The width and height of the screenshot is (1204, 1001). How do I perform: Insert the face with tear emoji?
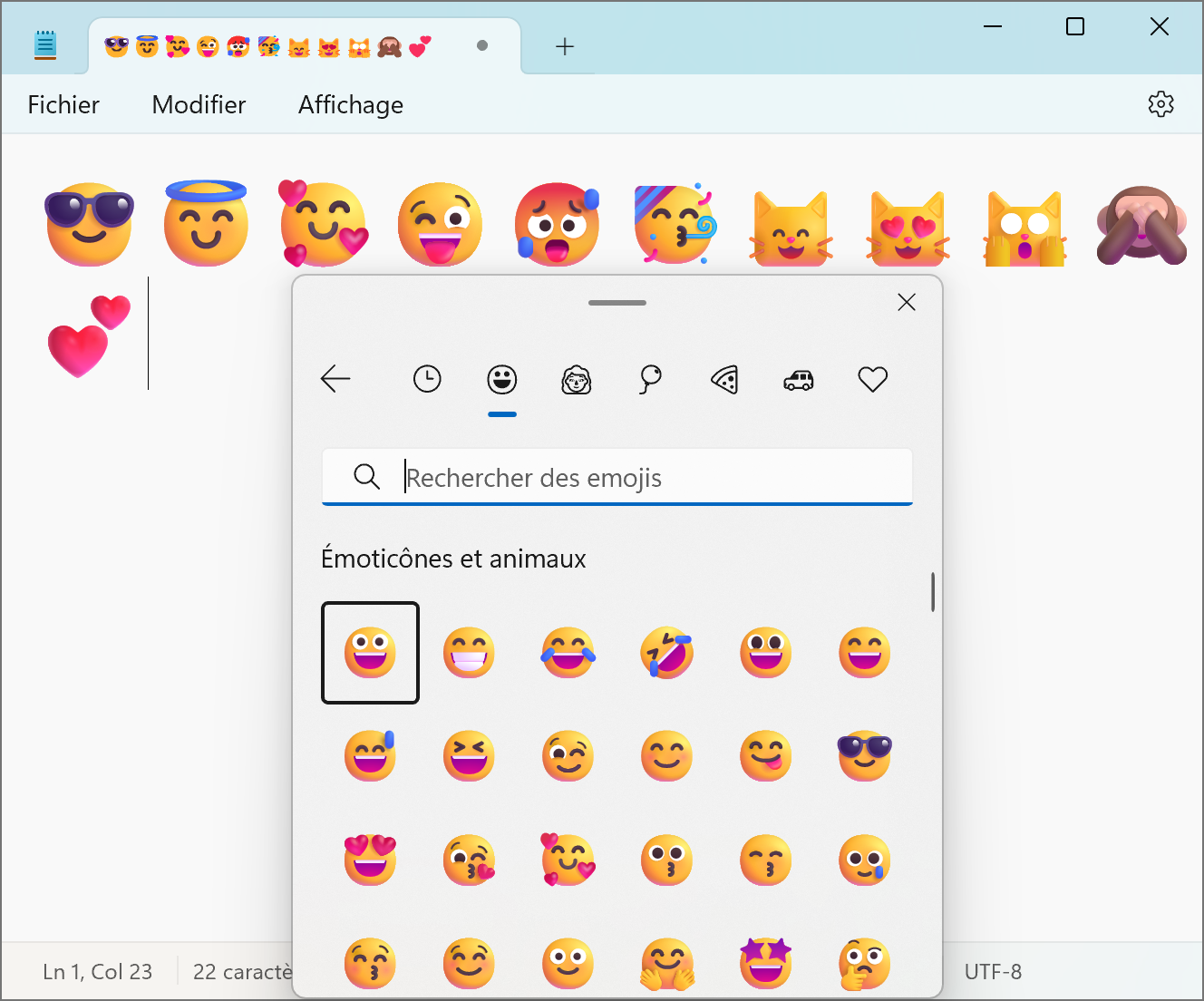pyautogui.click(x=865, y=860)
